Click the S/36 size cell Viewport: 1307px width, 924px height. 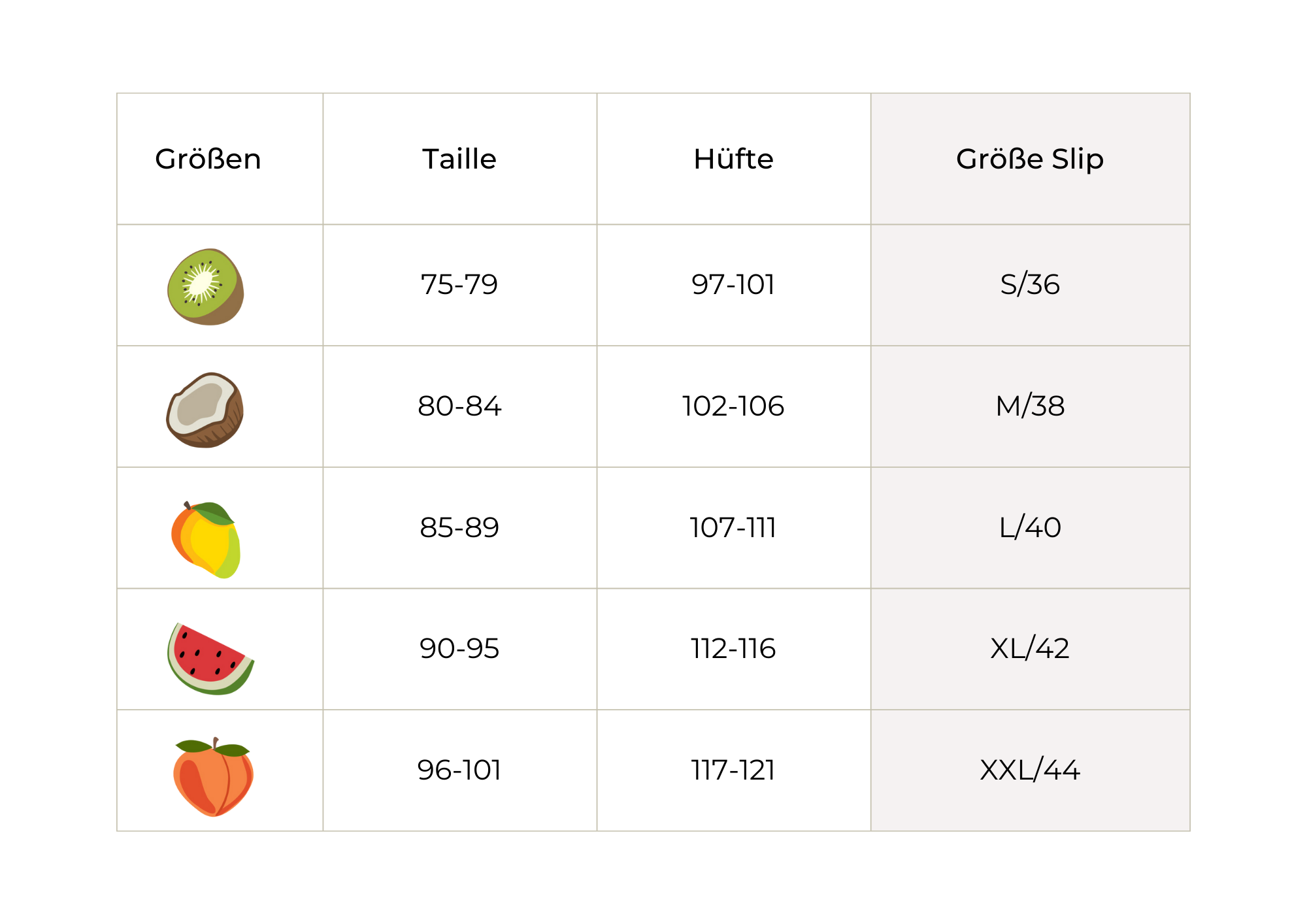1030,285
